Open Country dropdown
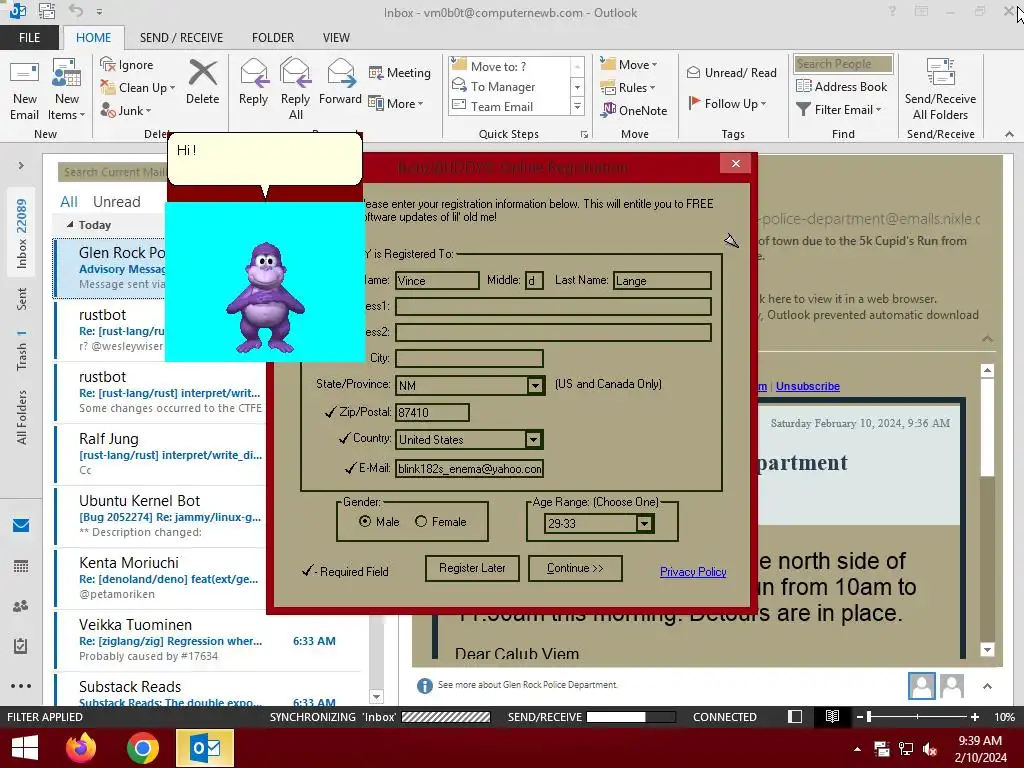 point(534,440)
